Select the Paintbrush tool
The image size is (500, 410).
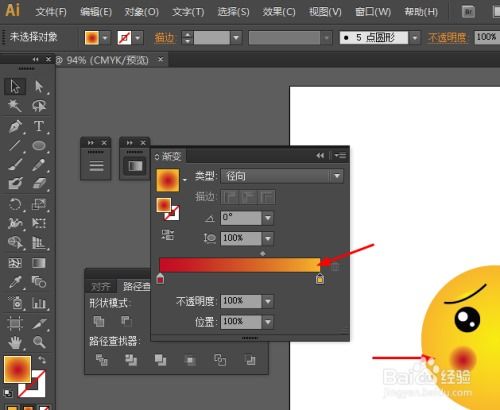coord(15,165)
